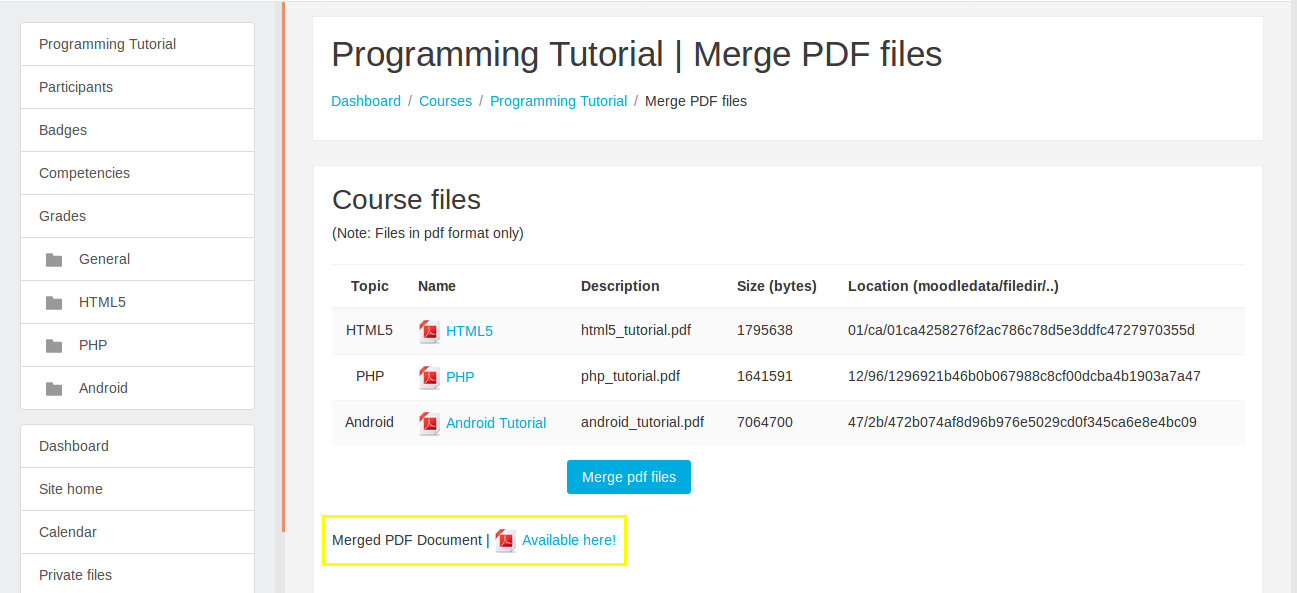
Task: Open the PHP file link in table
Action: pyautogui.click(x=460, y=377)
